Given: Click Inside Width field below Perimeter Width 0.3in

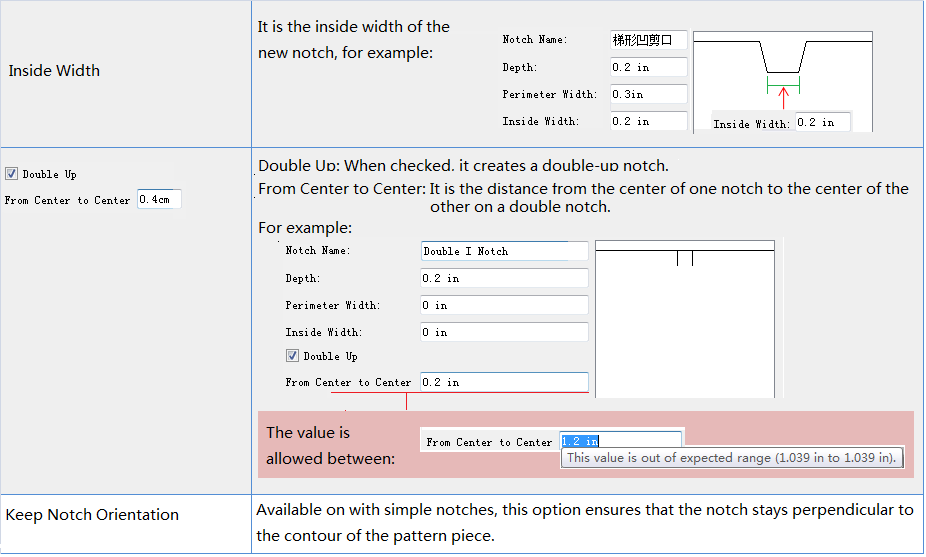Looking at the screenshot, I should (648, 121).
